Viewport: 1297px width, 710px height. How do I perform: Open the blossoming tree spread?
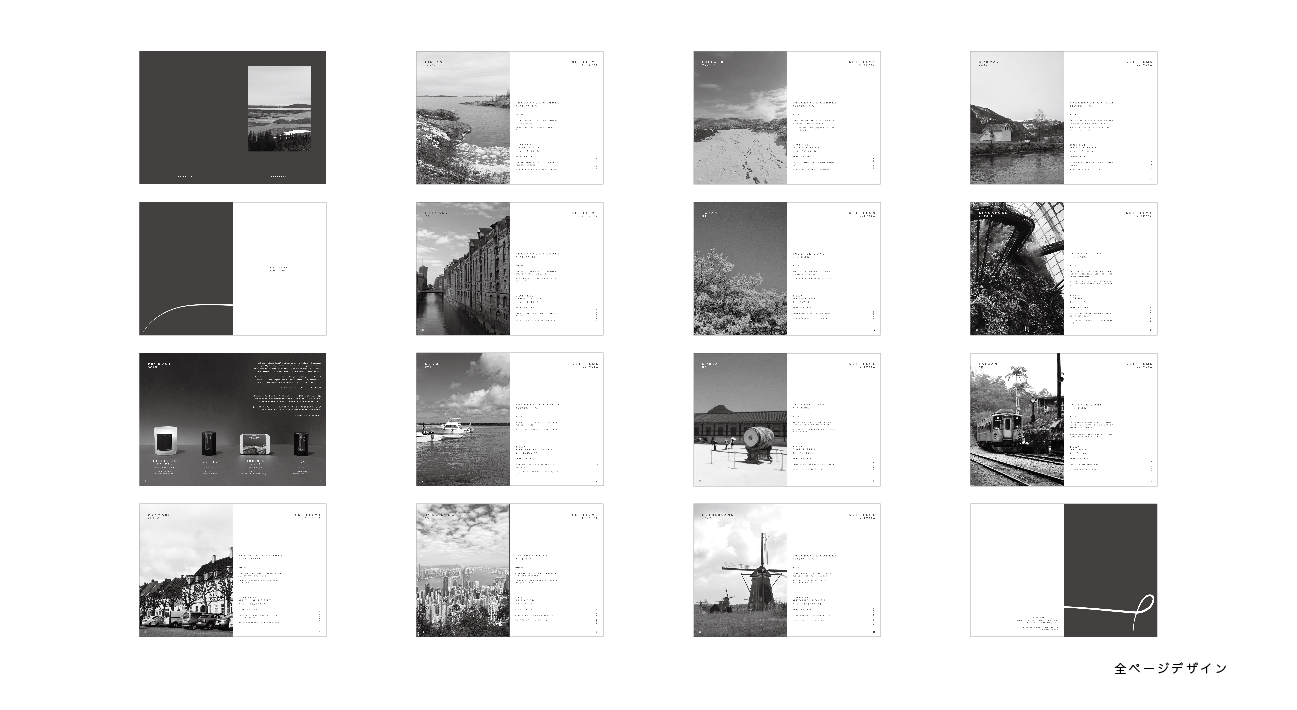point(786,269)
